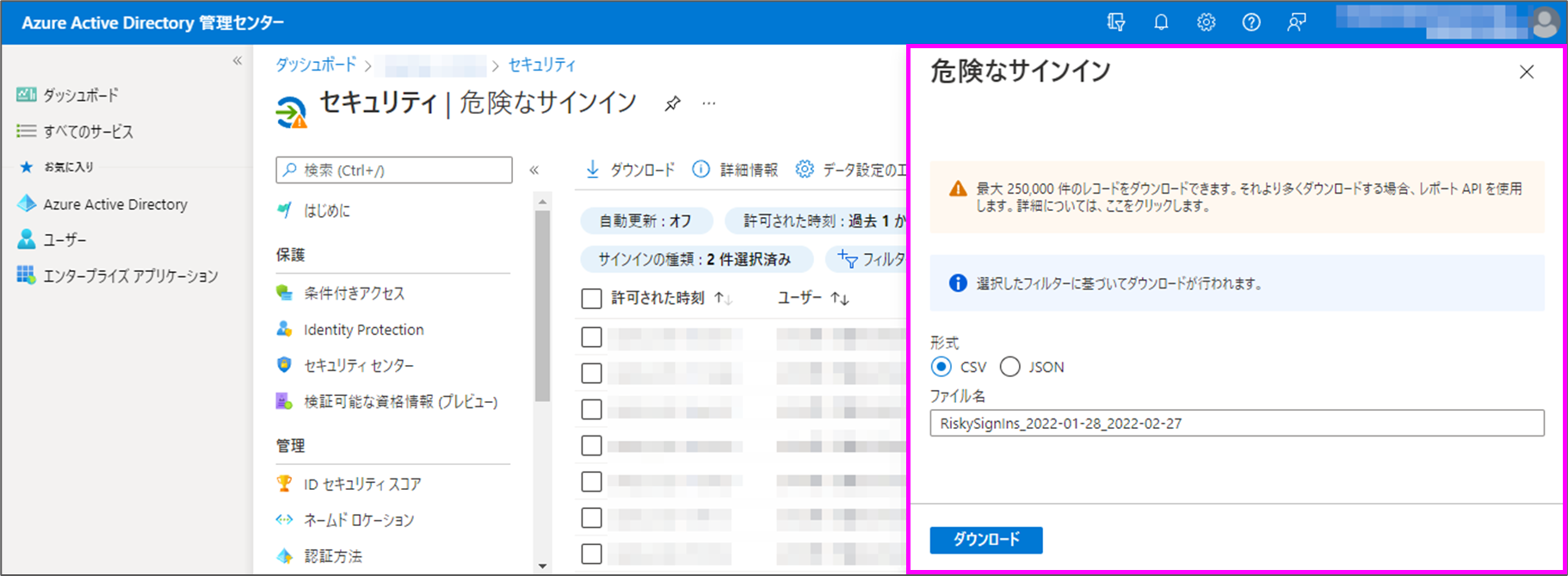Check the first row checkbox in sign-ins table
1568x576 pixels.
591,338
